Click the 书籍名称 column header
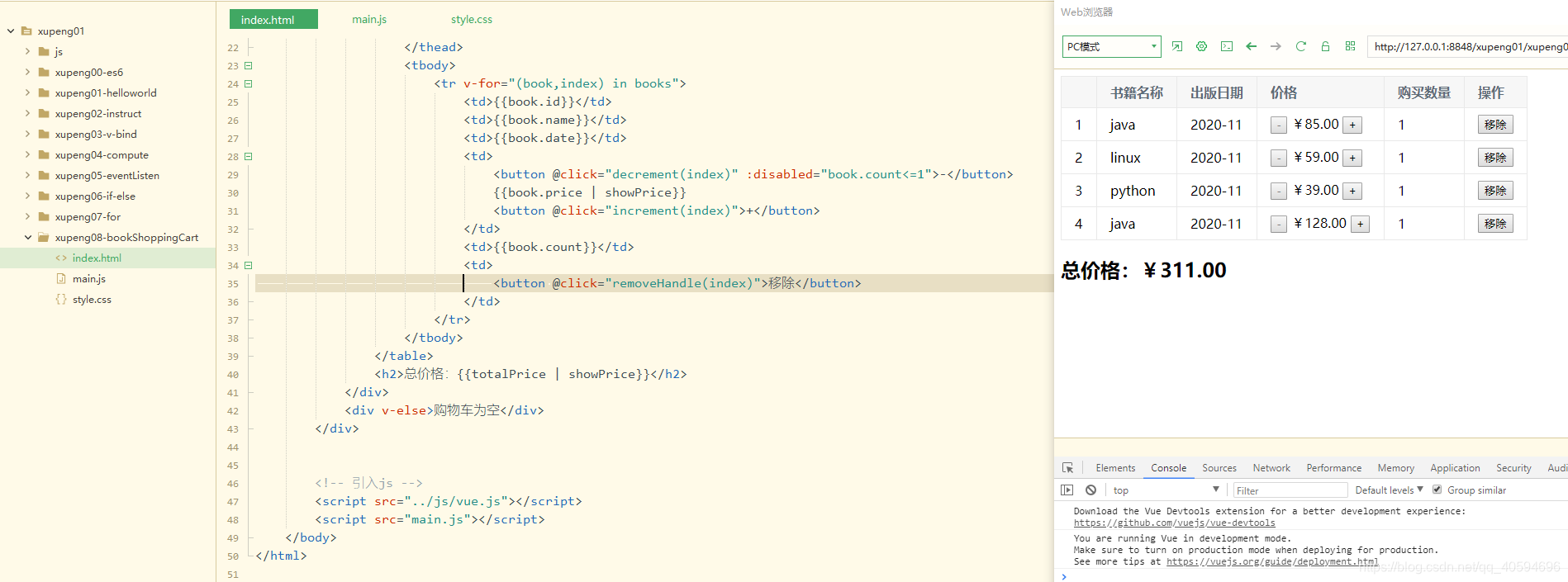 tap(1137, 92)
